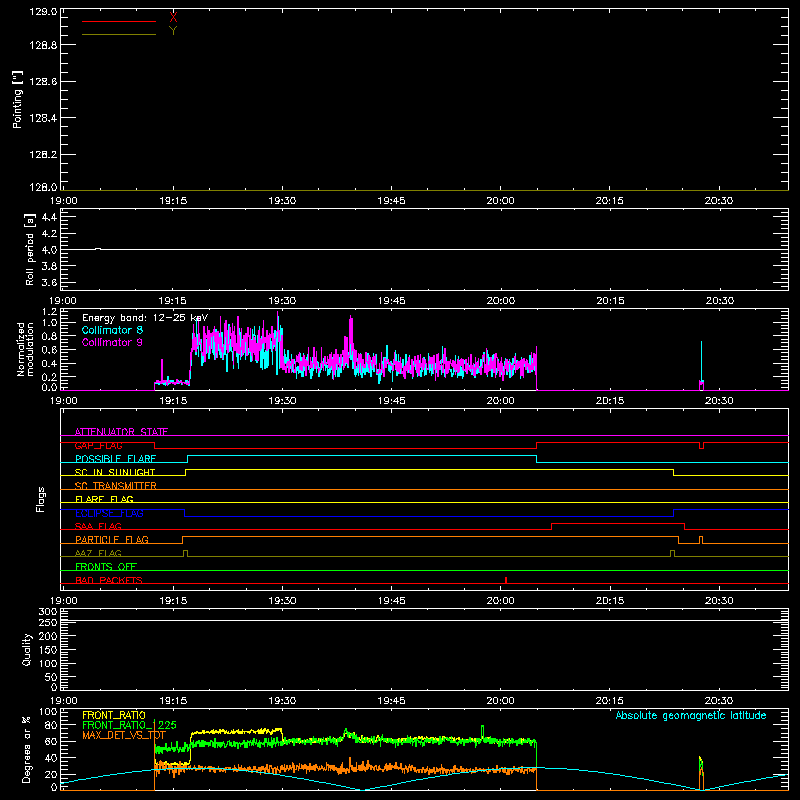The image size is (800, 800).
Task: Click the orange MAX_DET_VS_TOT legend label
Action: [x=123, y=736]
